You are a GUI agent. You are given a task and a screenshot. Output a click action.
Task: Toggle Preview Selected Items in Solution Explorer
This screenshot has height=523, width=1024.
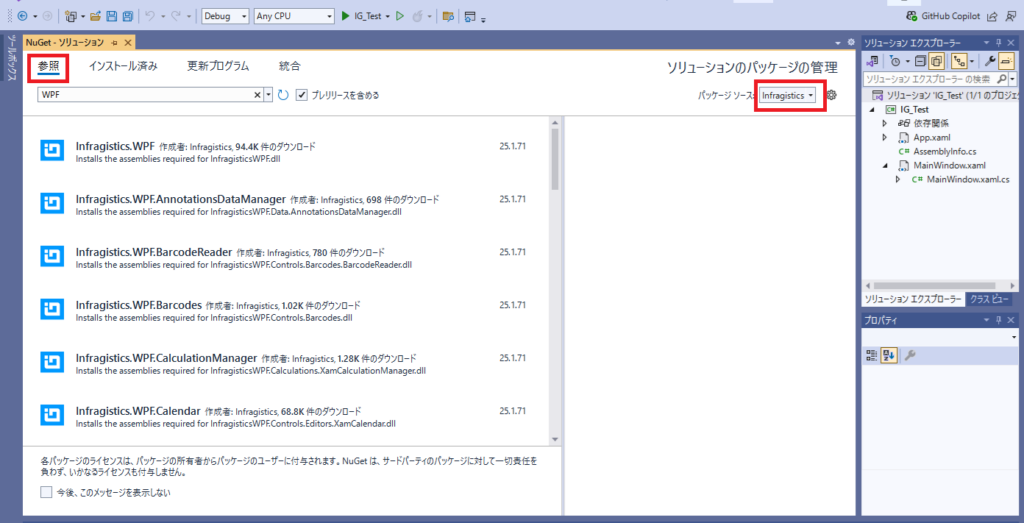[1005, 61]
